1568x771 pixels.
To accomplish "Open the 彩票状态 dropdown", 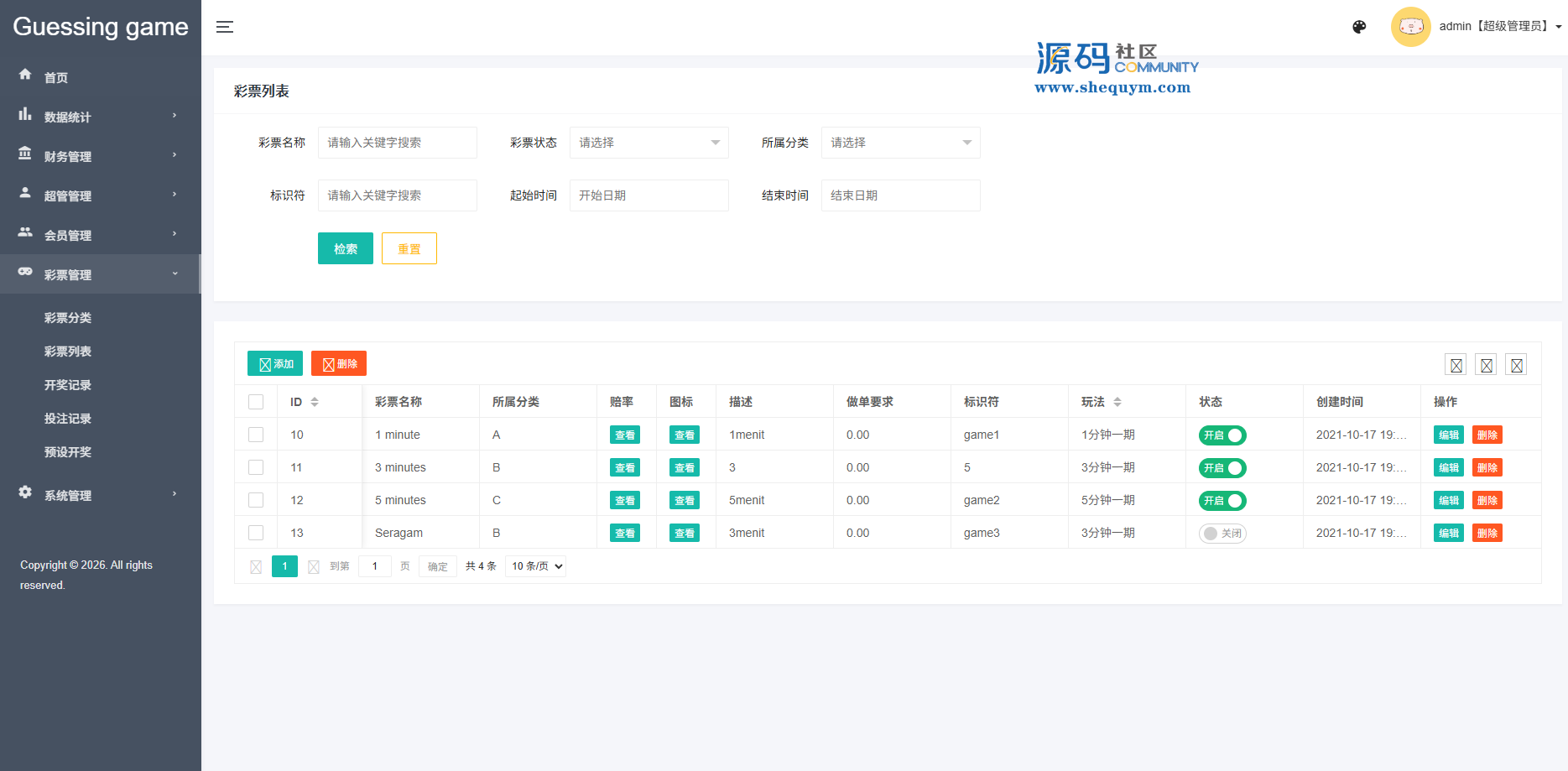I will [x=649, y=143].
